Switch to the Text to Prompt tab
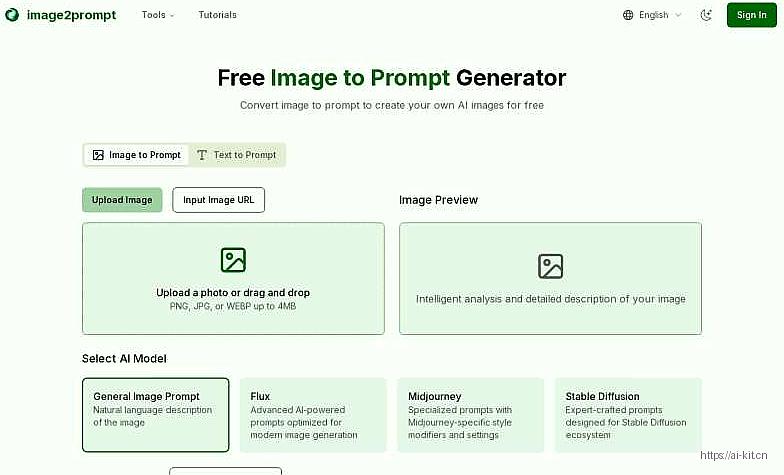The height and width of the screenshot is (475, 784). point(237,155)
